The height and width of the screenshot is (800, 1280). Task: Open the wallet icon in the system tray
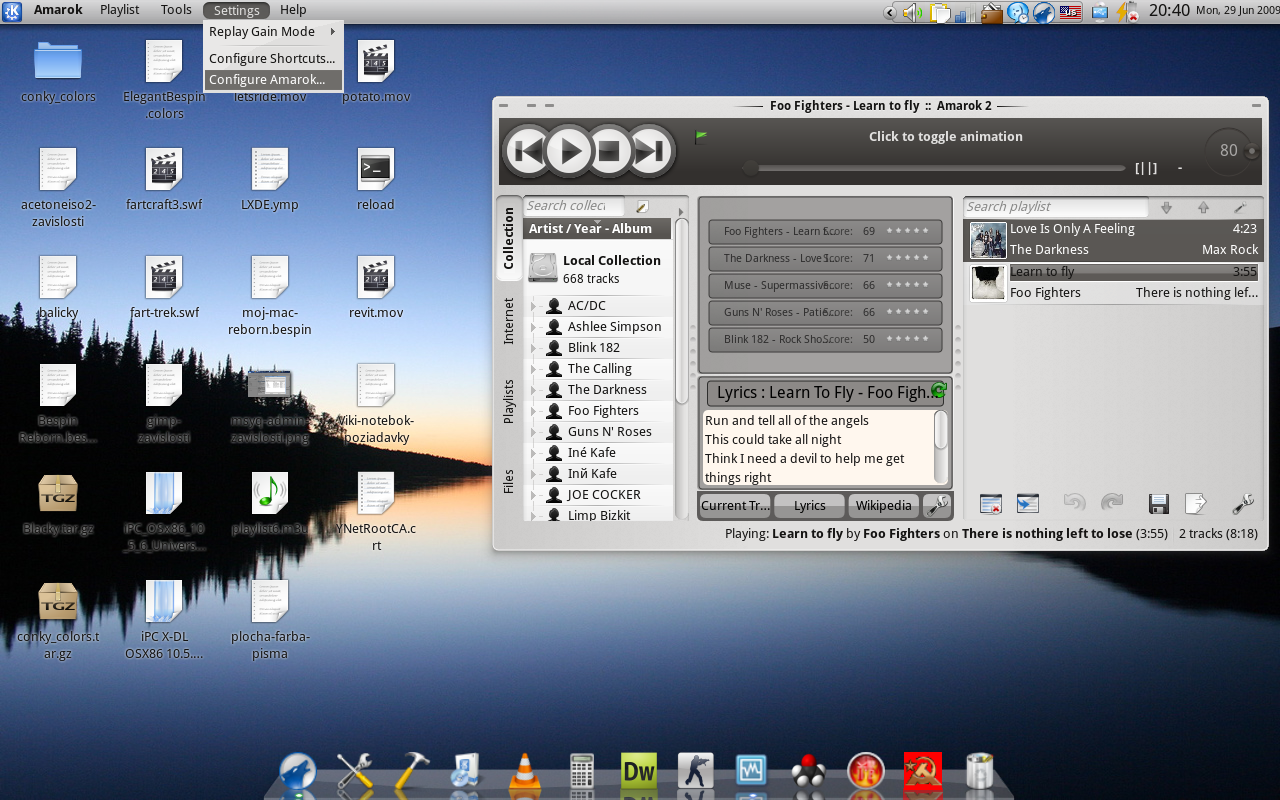pyautogui.click(x=992, y=12)
